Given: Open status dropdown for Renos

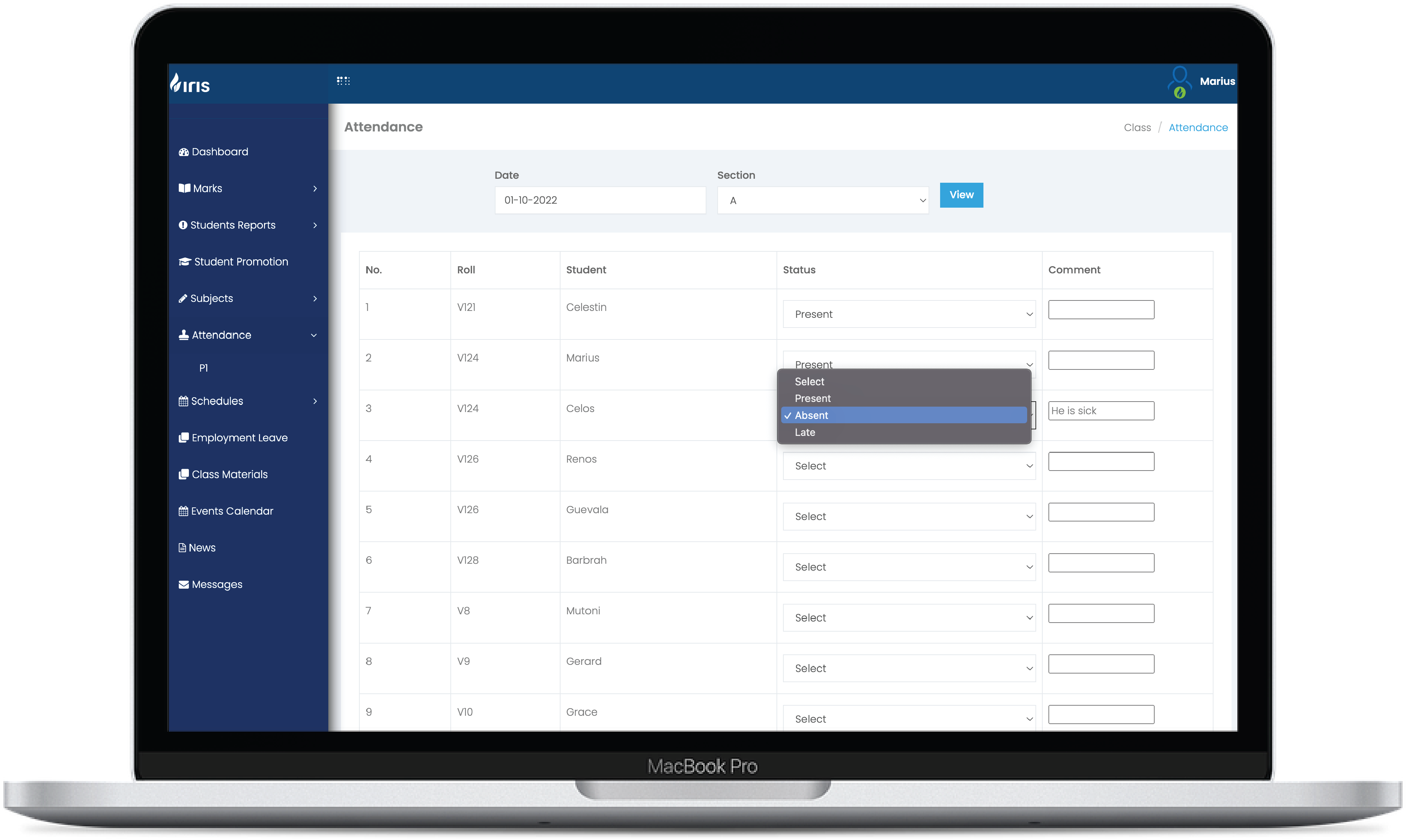Looking at the screenshot, I should pos(908,466).
